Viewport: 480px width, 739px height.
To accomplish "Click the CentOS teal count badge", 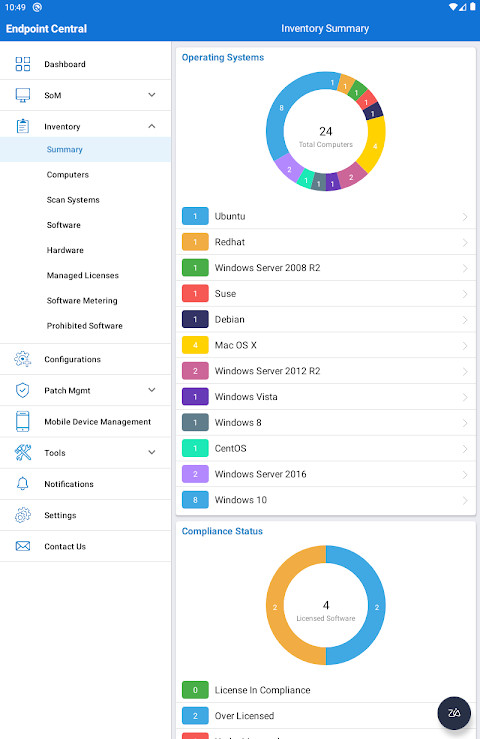I will (x=195, y=448).
